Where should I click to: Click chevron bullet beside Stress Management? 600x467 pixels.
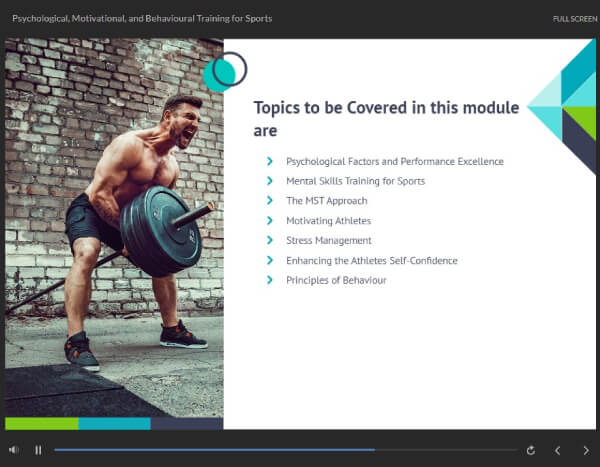[x=270, y=240]
